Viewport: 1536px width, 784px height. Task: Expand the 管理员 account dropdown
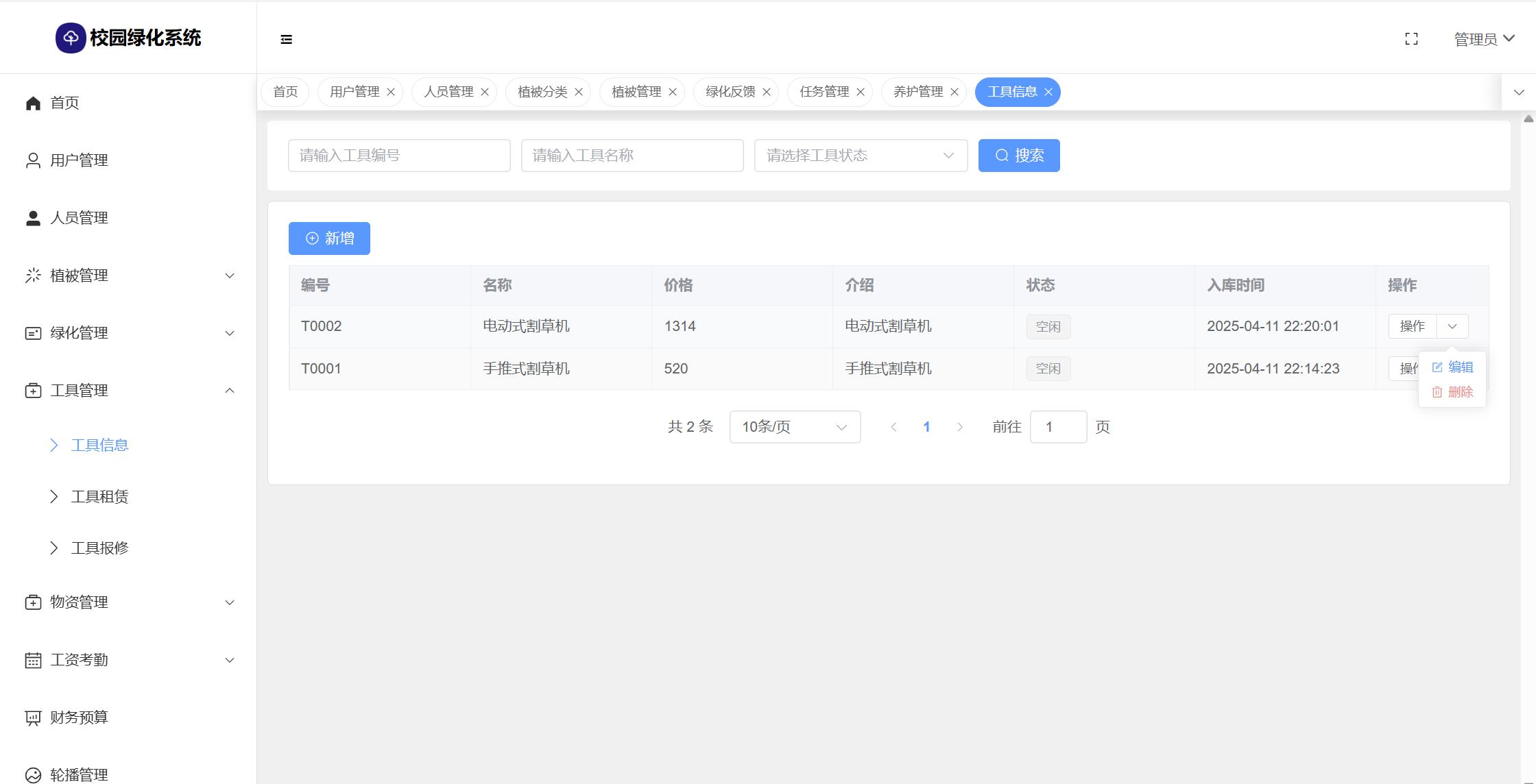tap(1484, 39)
